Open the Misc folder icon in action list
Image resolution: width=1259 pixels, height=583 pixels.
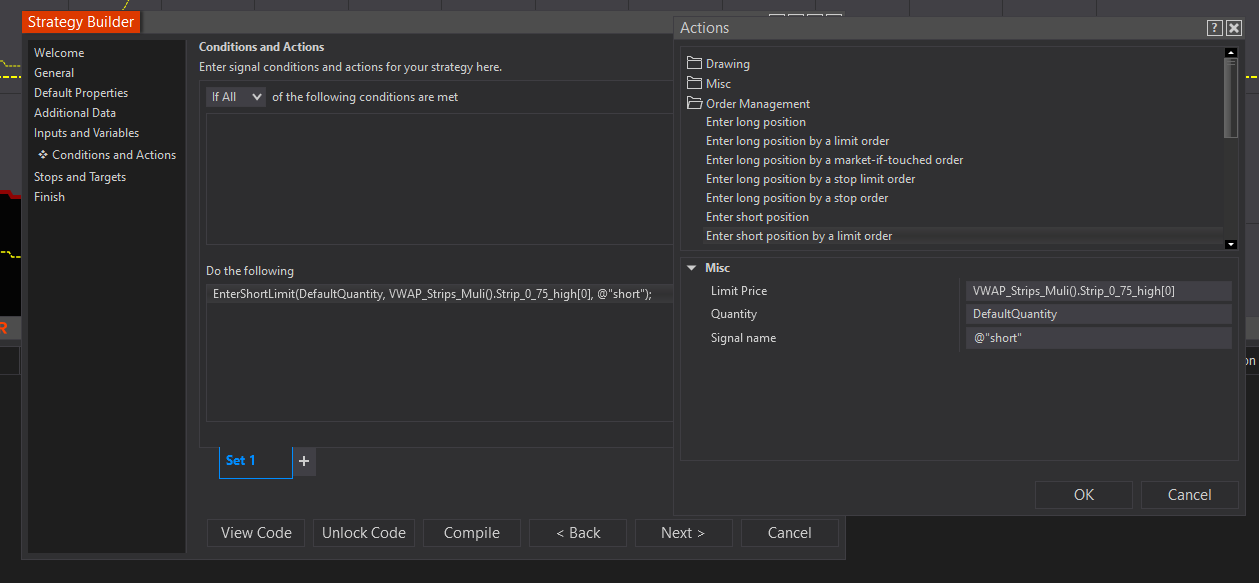click(x=695, y=84)
